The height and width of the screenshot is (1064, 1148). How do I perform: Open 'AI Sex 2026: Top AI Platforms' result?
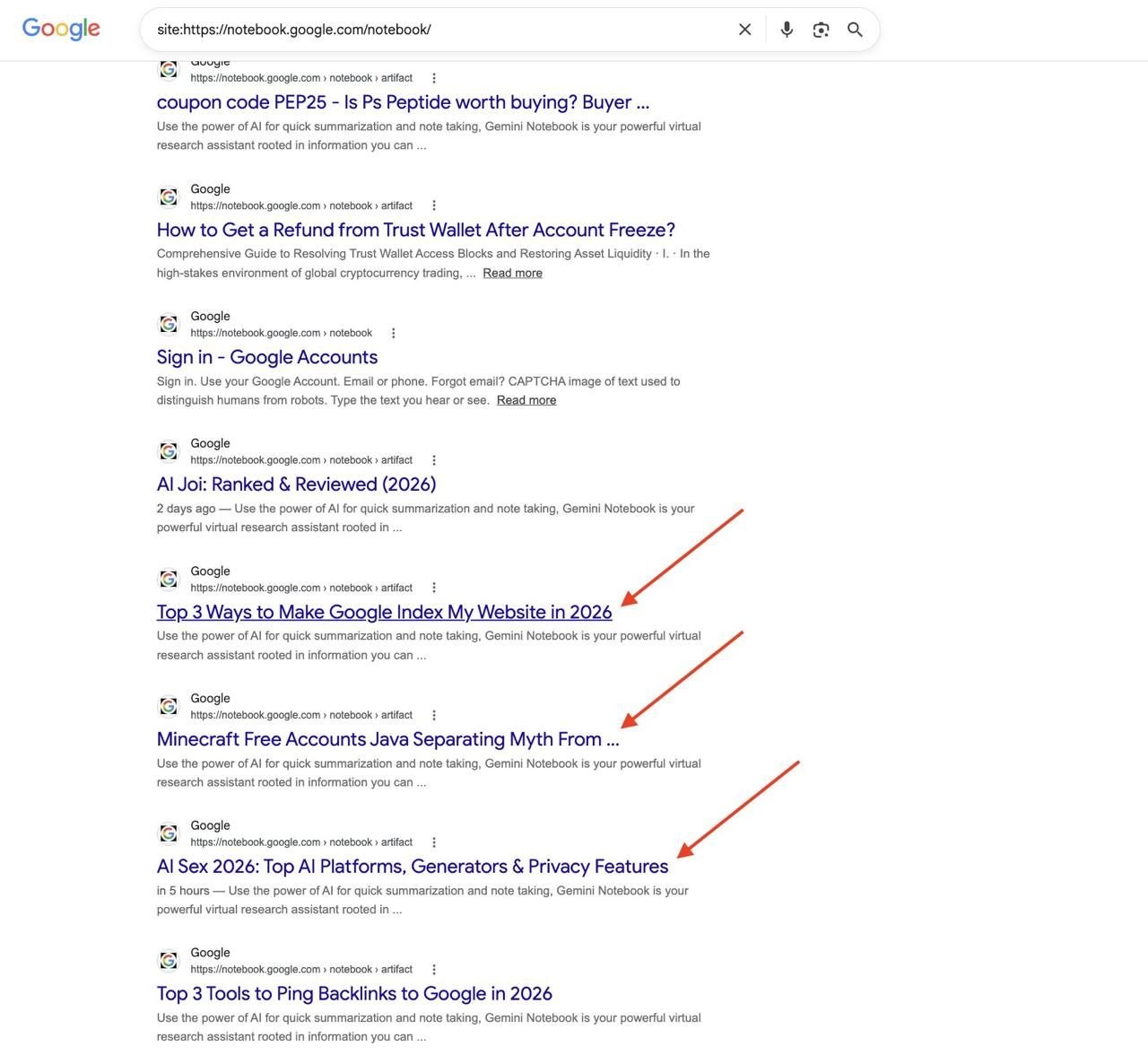tap(413, 867)
